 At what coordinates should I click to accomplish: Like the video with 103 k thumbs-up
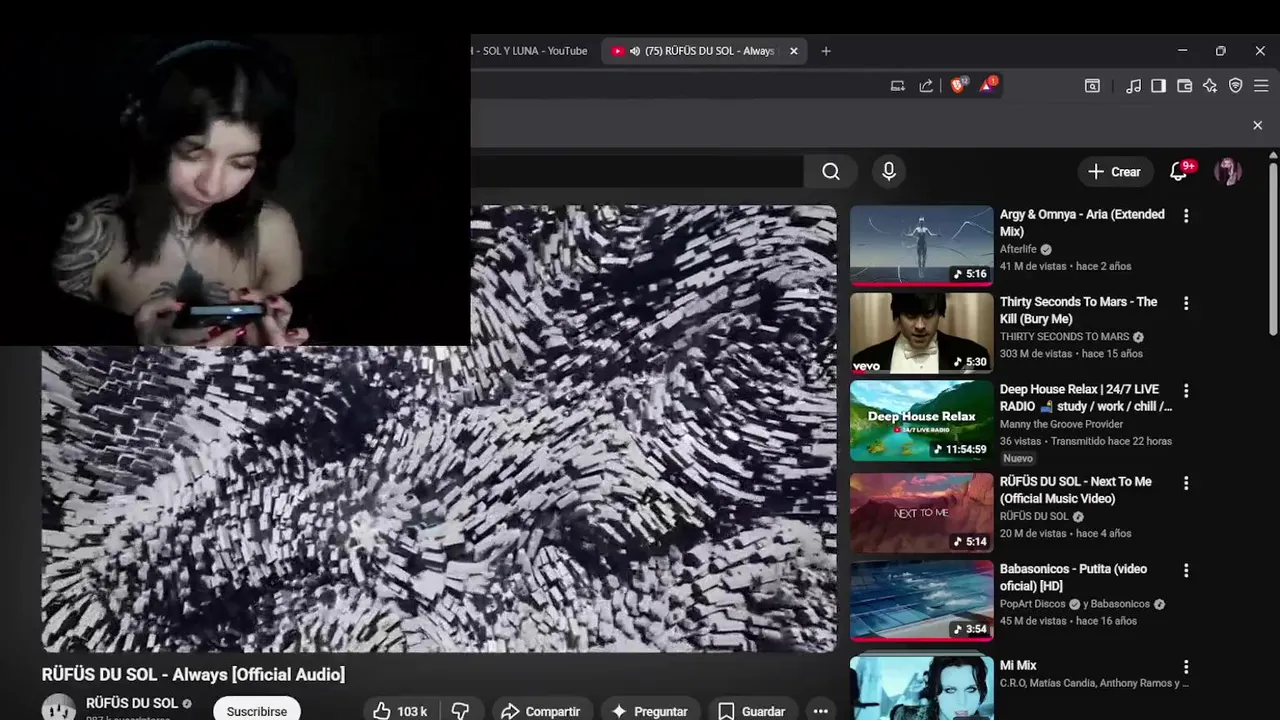399,711
